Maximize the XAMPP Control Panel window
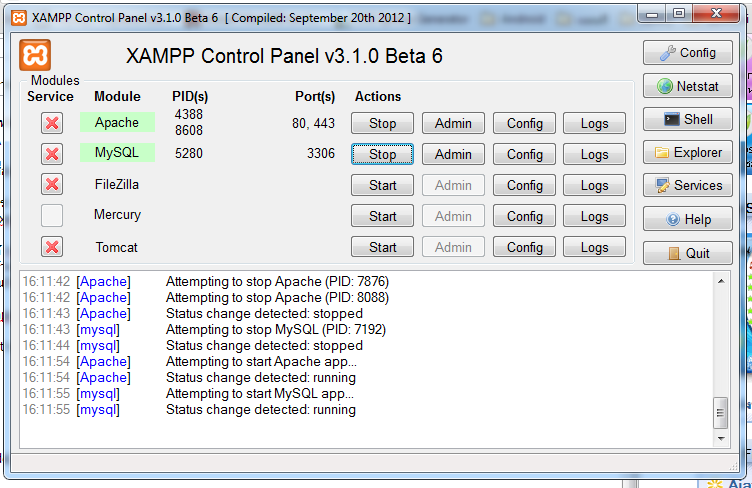752x488 pixels. [679, 13]
